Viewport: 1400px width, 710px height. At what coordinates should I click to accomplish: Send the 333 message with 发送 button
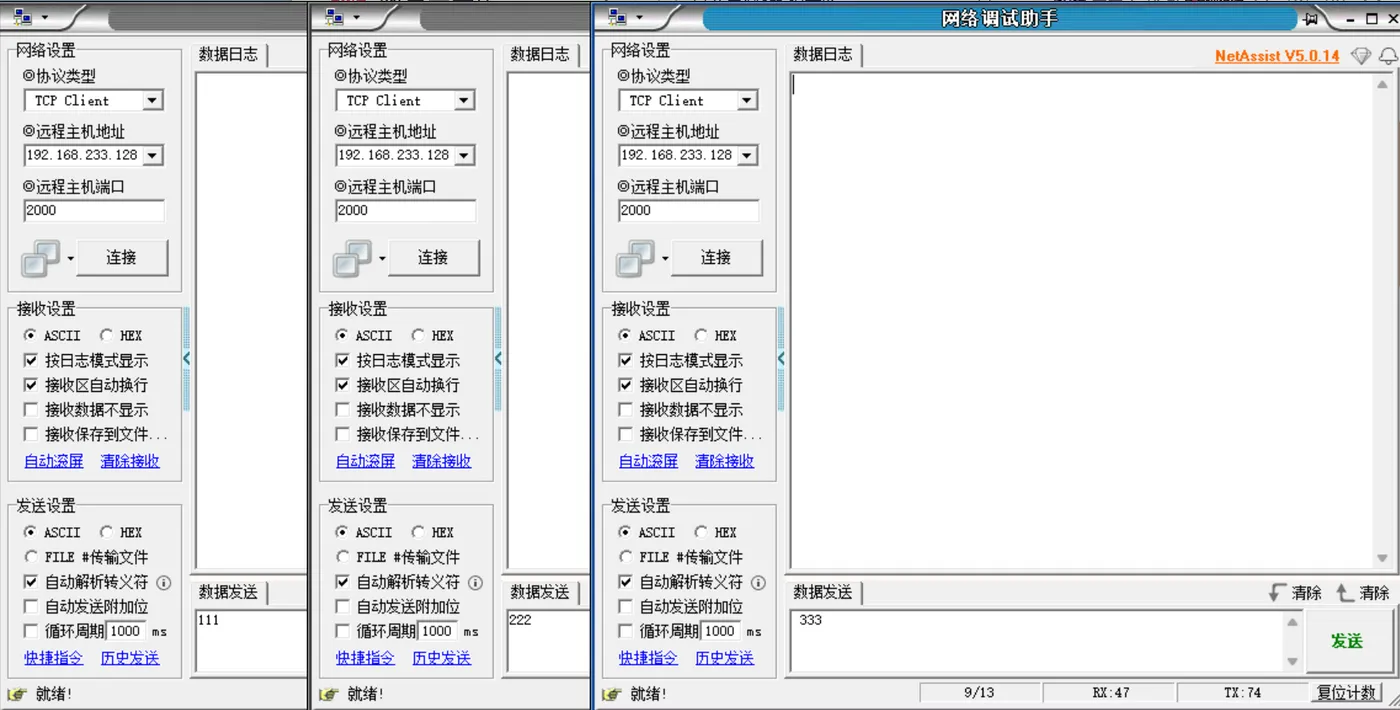(x=1347, y=641)
